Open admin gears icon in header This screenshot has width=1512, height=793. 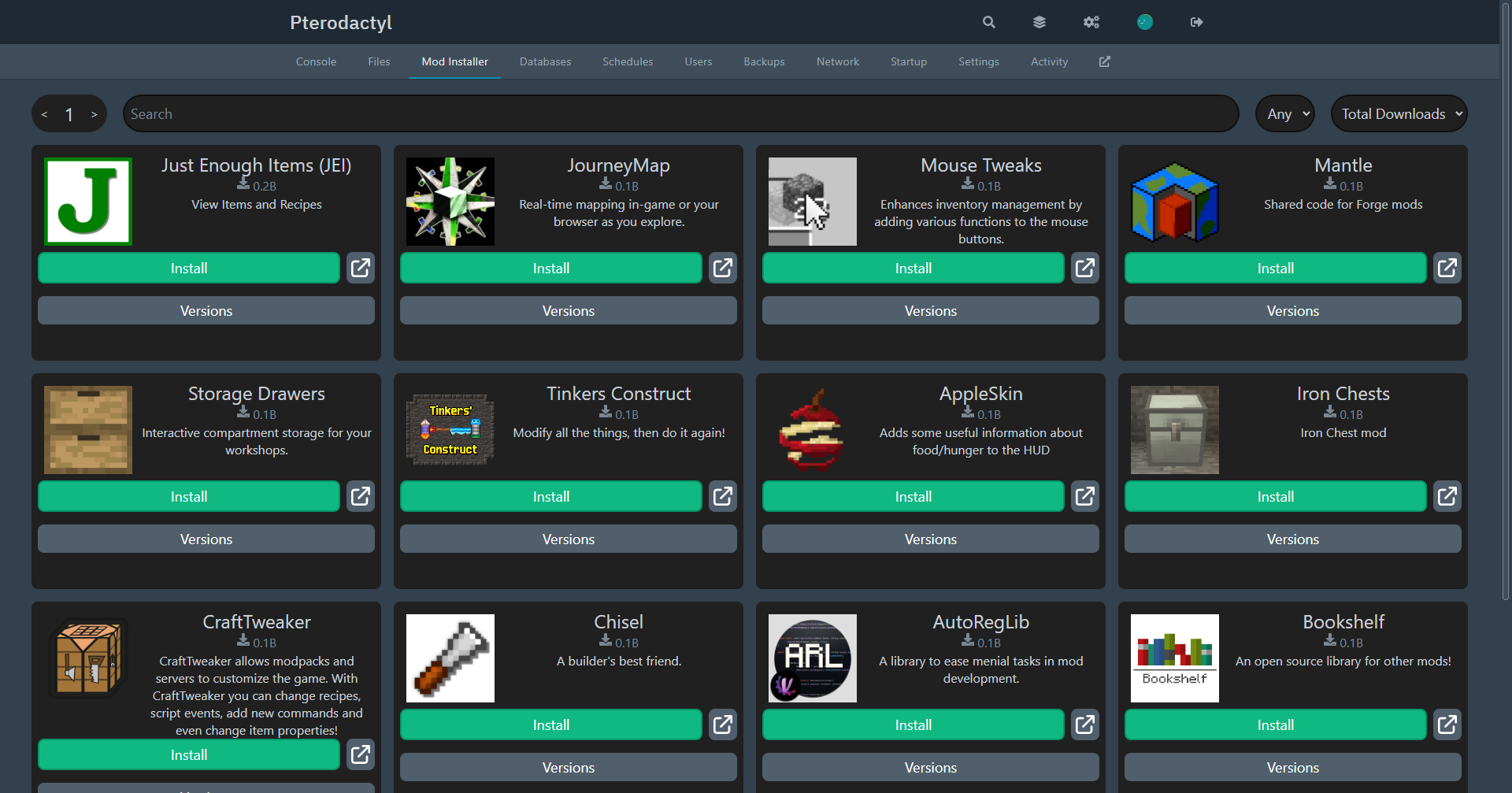(x=1091, y=22)
